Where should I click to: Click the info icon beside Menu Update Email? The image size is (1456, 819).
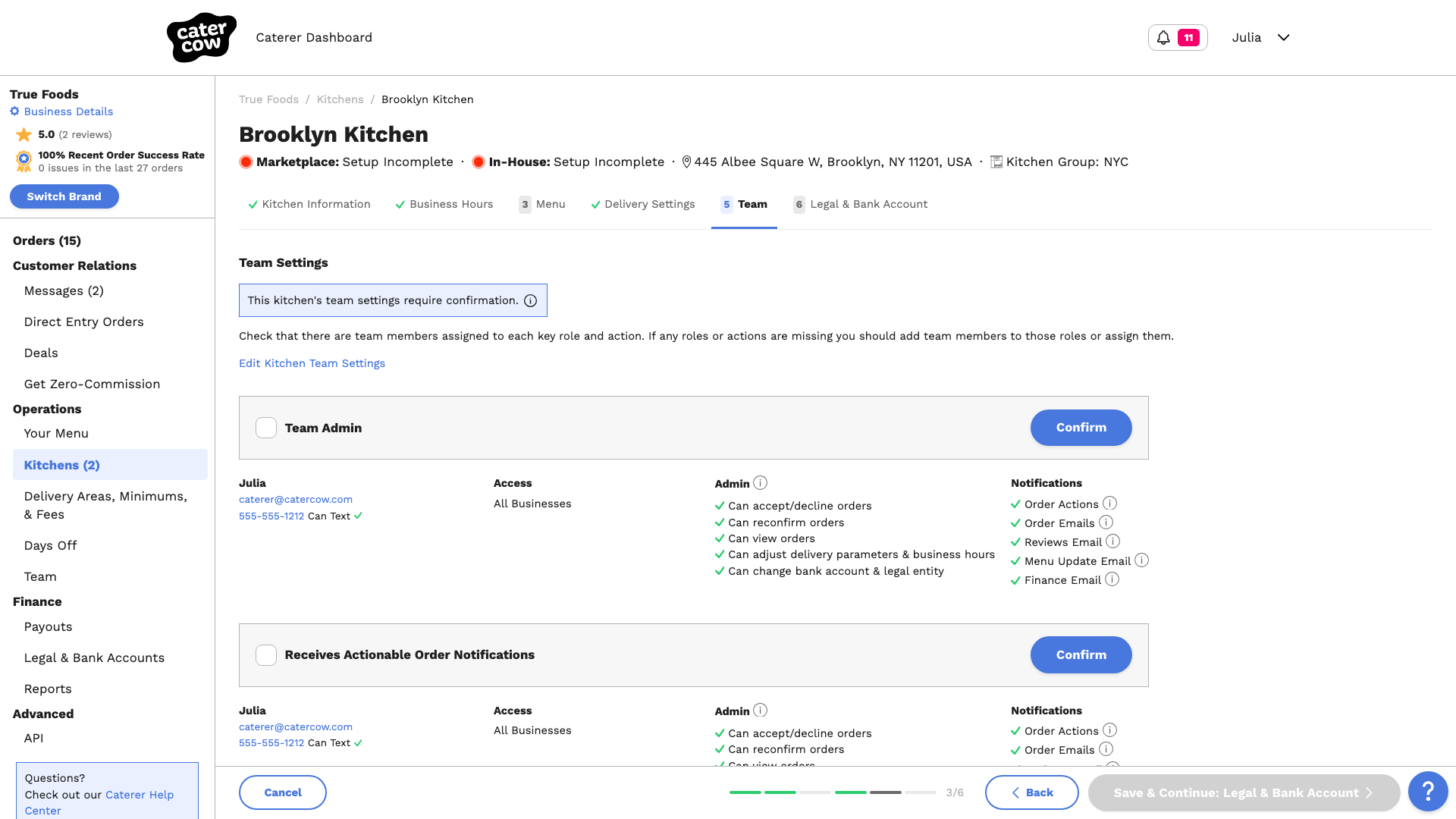pos(1141,560)
